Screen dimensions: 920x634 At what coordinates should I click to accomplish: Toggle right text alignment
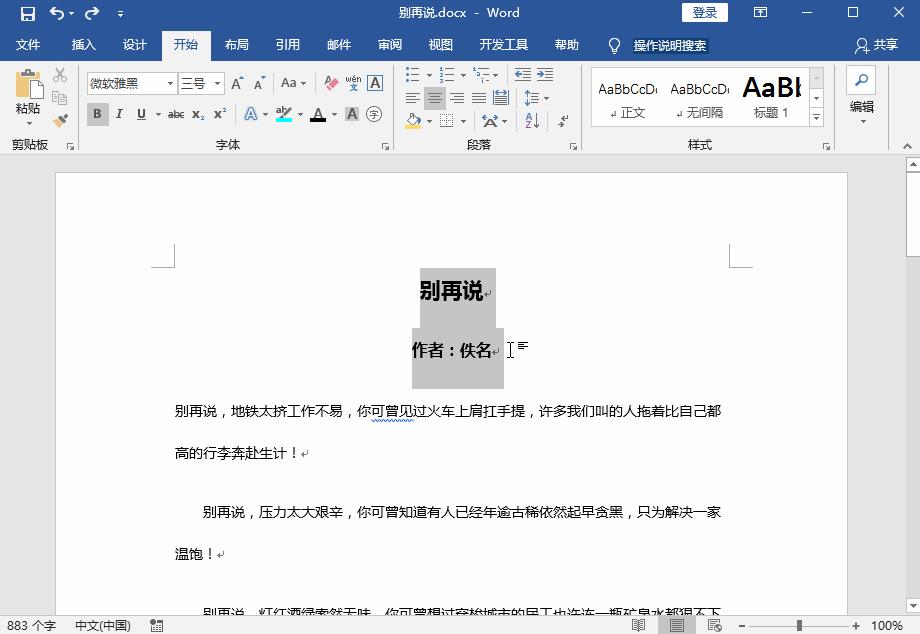pyautogui.click(x=456, y=98)
